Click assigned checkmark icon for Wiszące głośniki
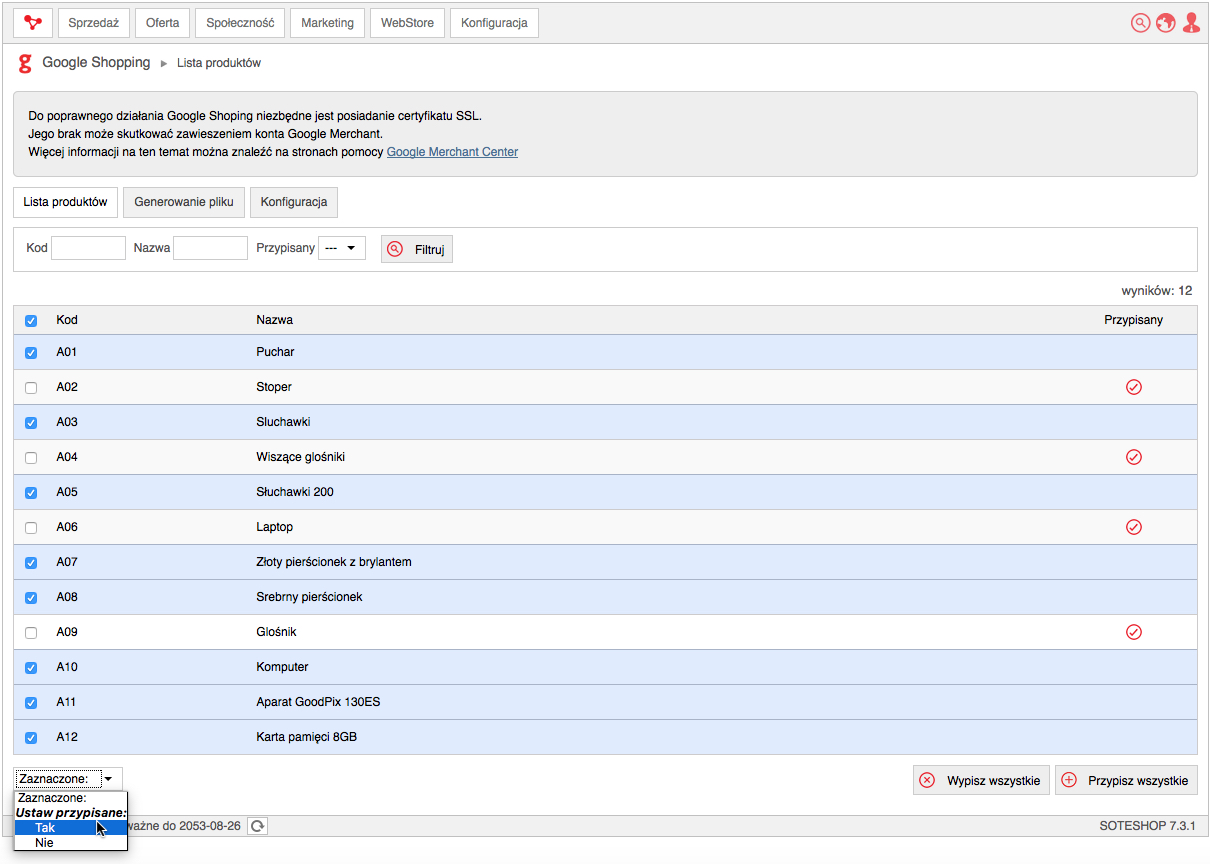1210x864 pixels. [x=1134, y=457]
